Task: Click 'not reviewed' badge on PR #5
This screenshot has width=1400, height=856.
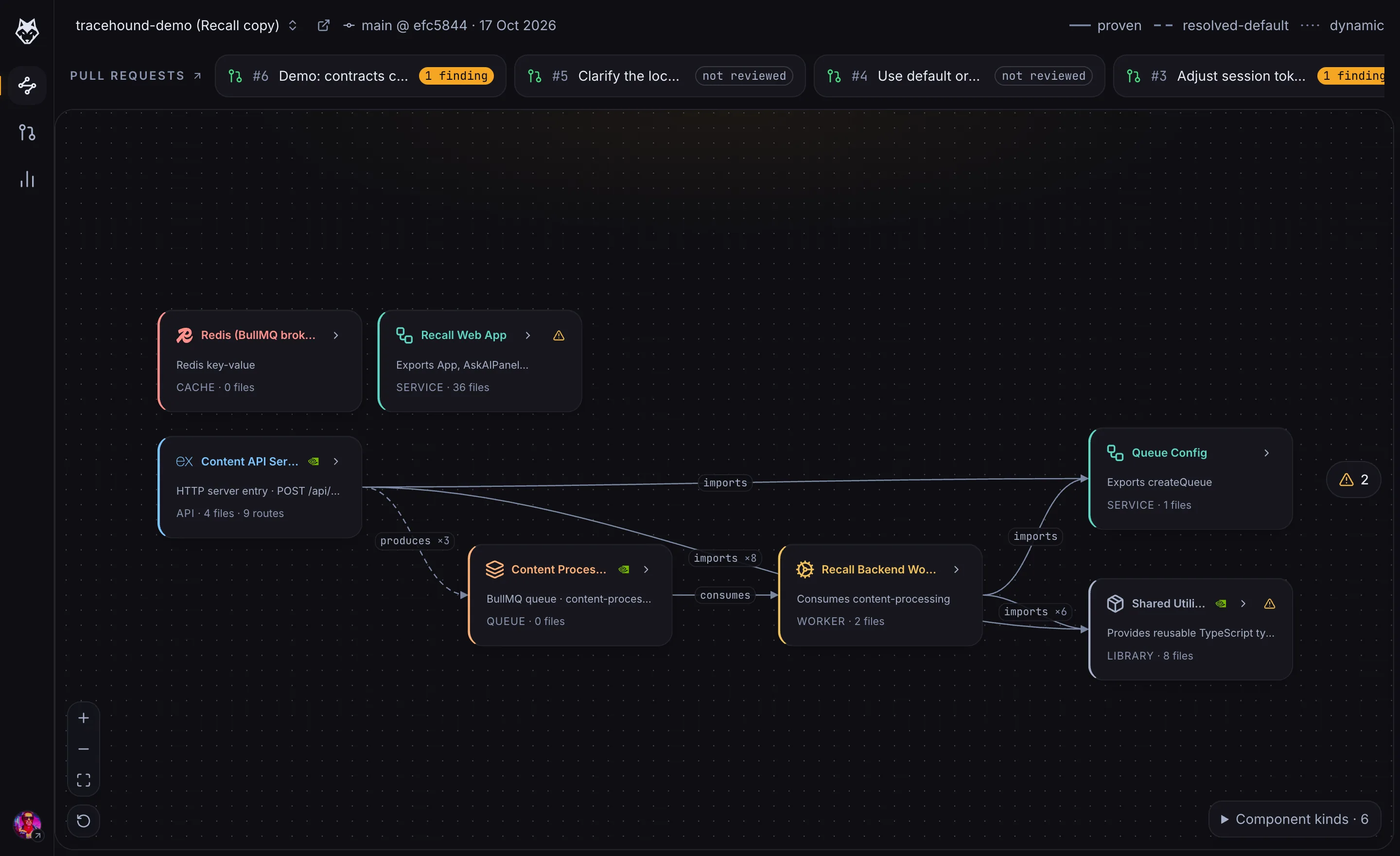Action: 744,75
